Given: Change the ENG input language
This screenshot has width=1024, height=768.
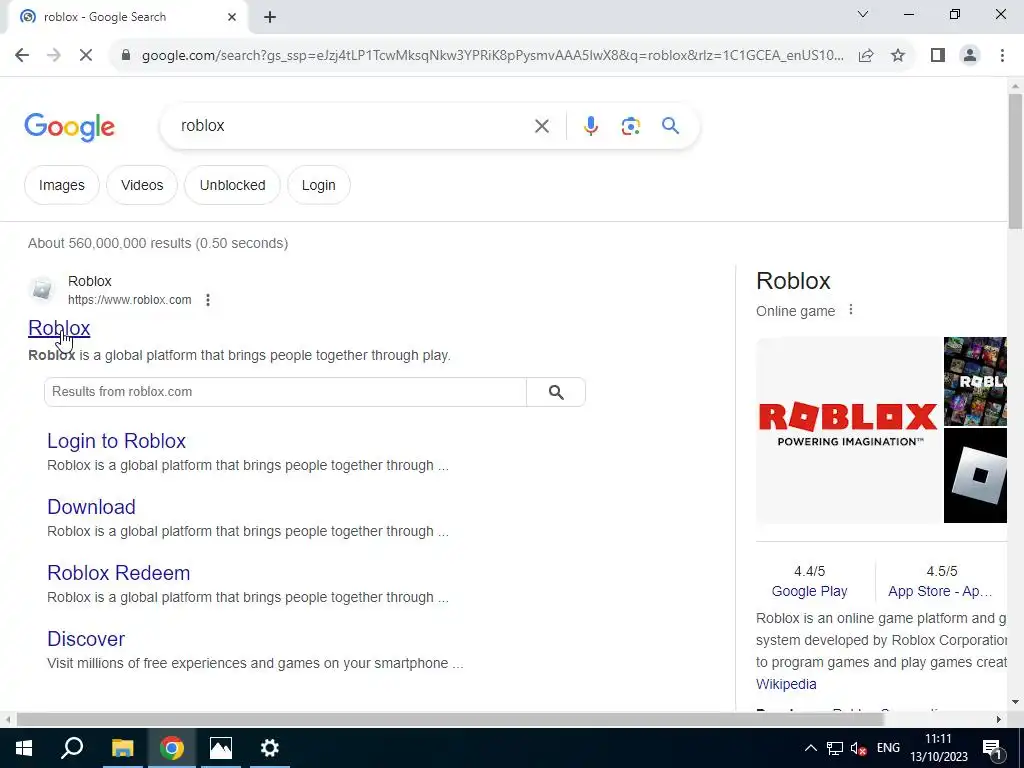Looking at the screenshot, I should pos(888,748).
